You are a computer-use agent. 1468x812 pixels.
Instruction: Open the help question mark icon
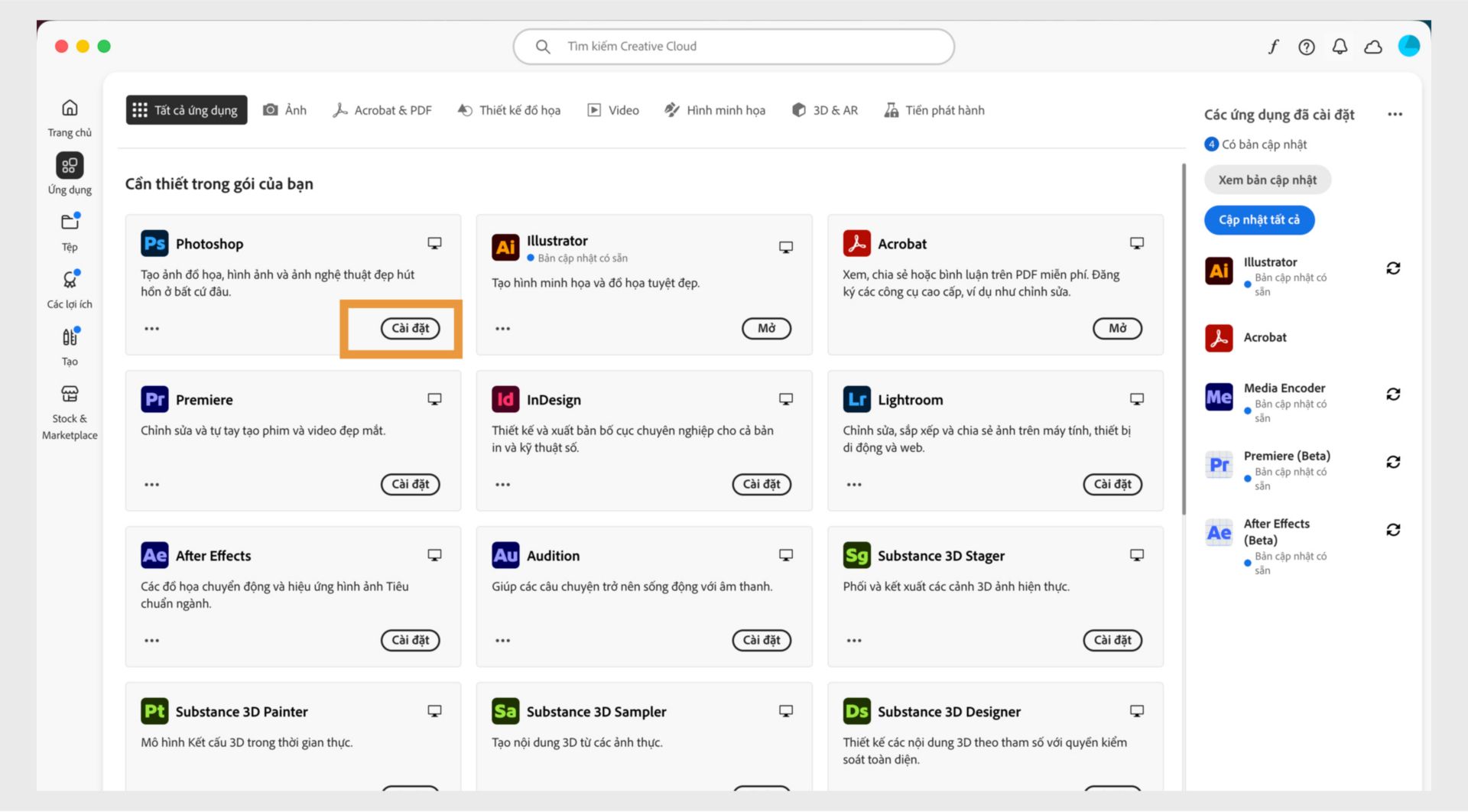(1306, 47)
